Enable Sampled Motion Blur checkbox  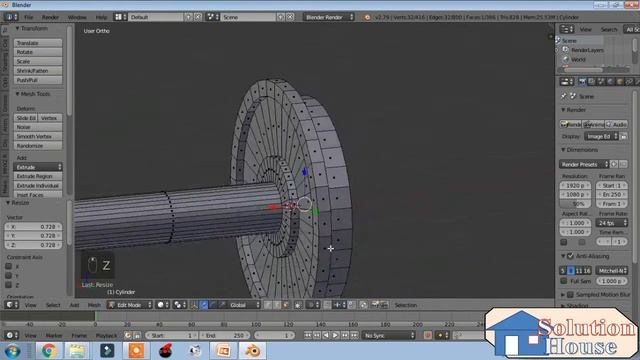[x=570, y=294]
